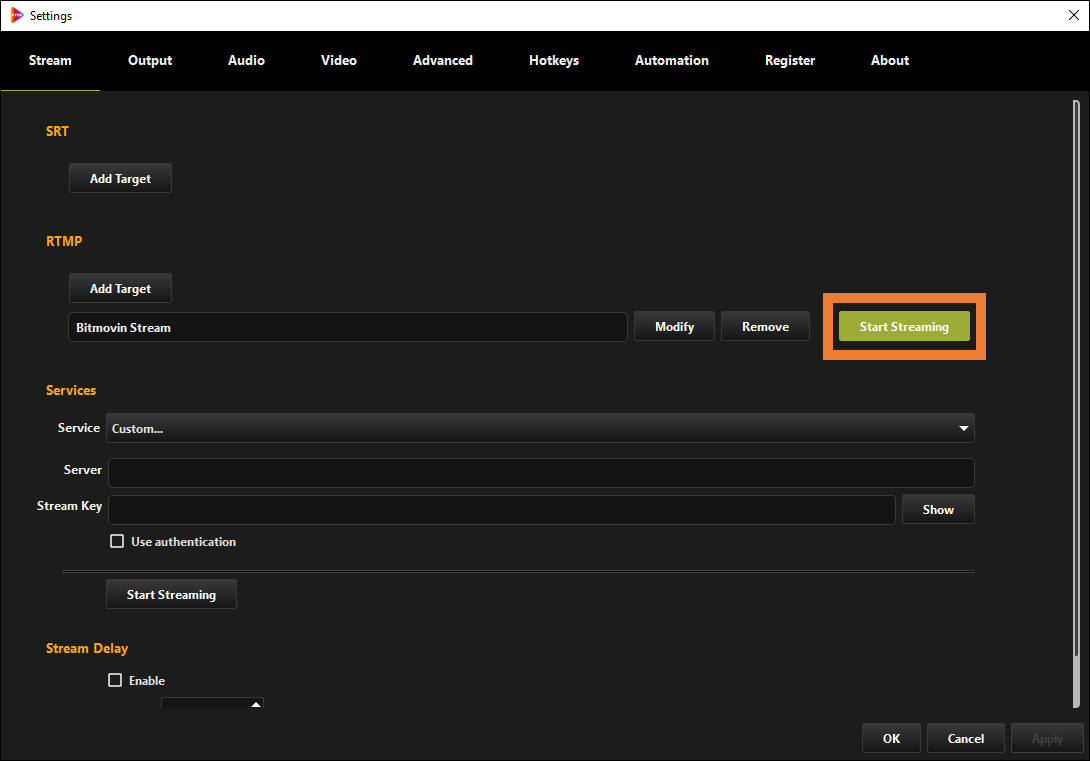The height and width of the screenshot is (761, 1090).
Task: Click Start Streaming under Services
Action: [171, 595]
